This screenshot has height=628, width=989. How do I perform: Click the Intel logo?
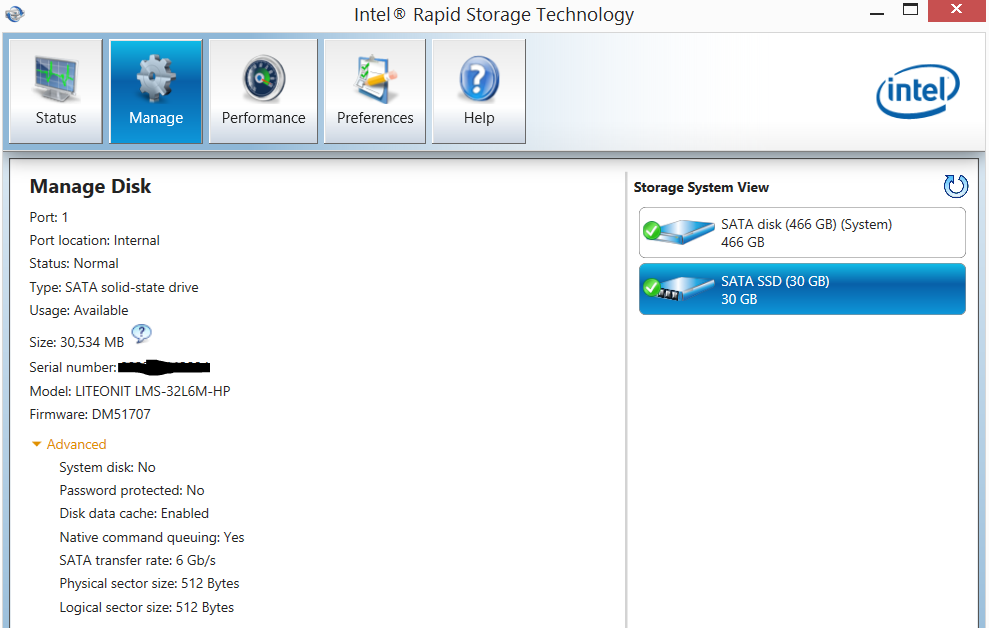[918, 91]
